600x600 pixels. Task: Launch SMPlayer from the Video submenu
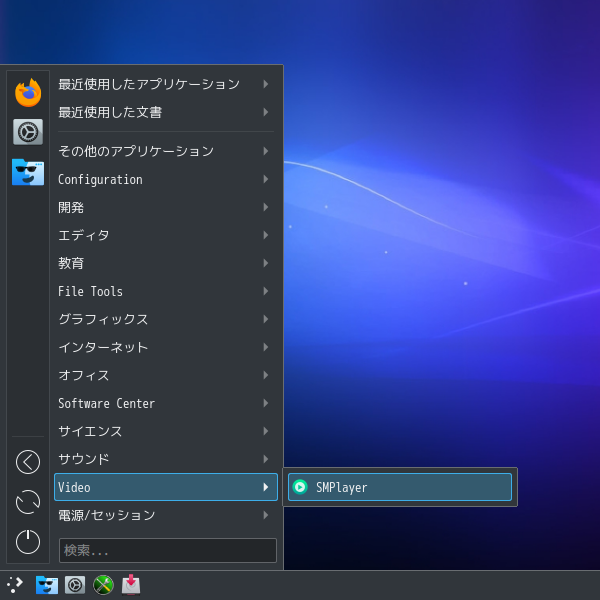400,487
